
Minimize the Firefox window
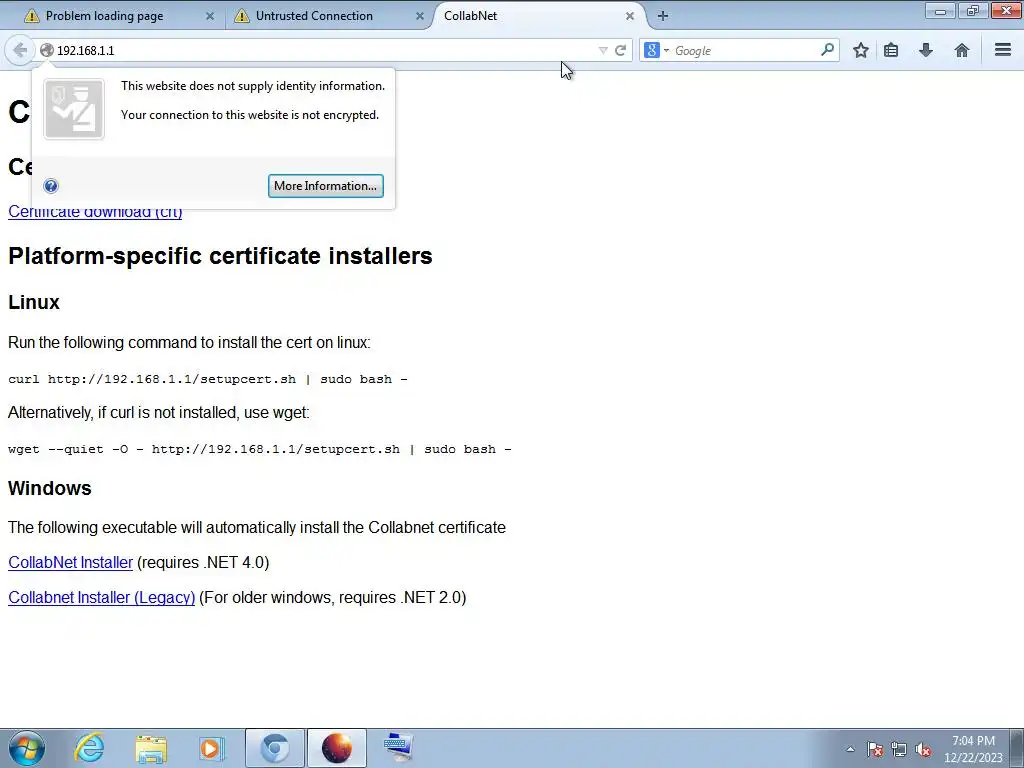[940, 11]
